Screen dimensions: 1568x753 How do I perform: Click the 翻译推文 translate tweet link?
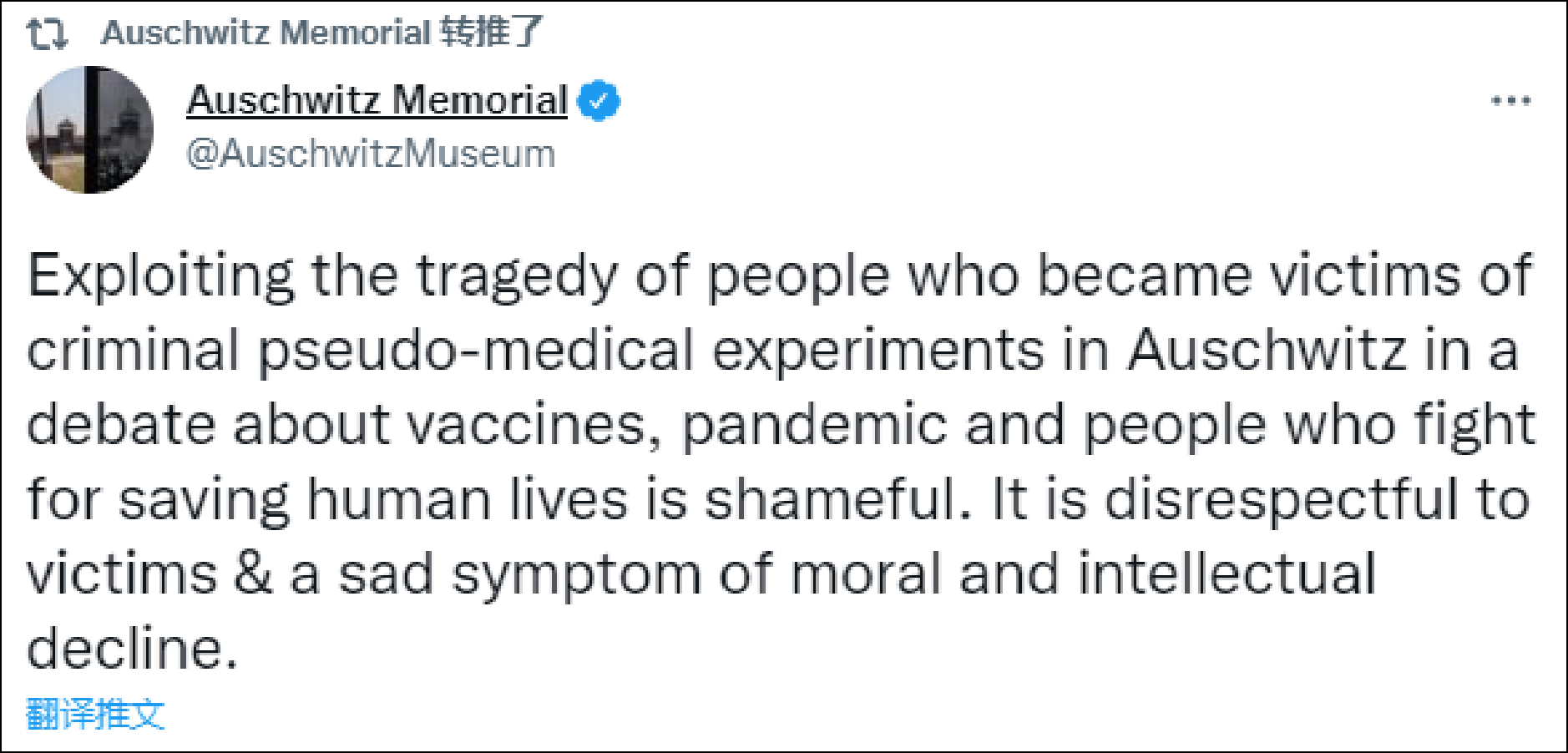[x=95, y=714]
